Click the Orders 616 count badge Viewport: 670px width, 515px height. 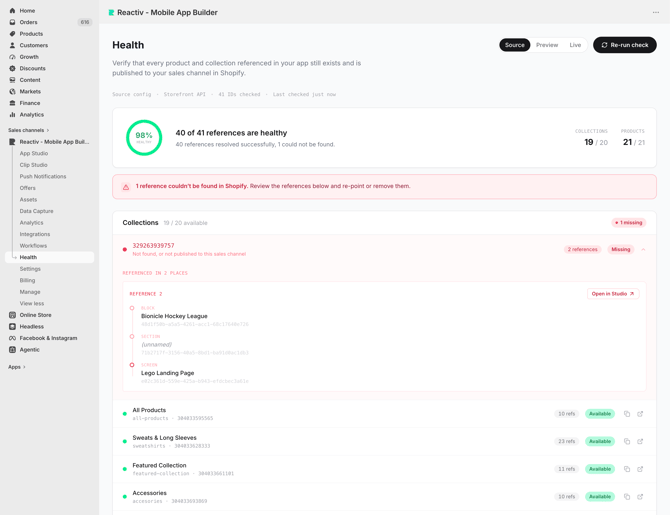click(x=85, y=22)
